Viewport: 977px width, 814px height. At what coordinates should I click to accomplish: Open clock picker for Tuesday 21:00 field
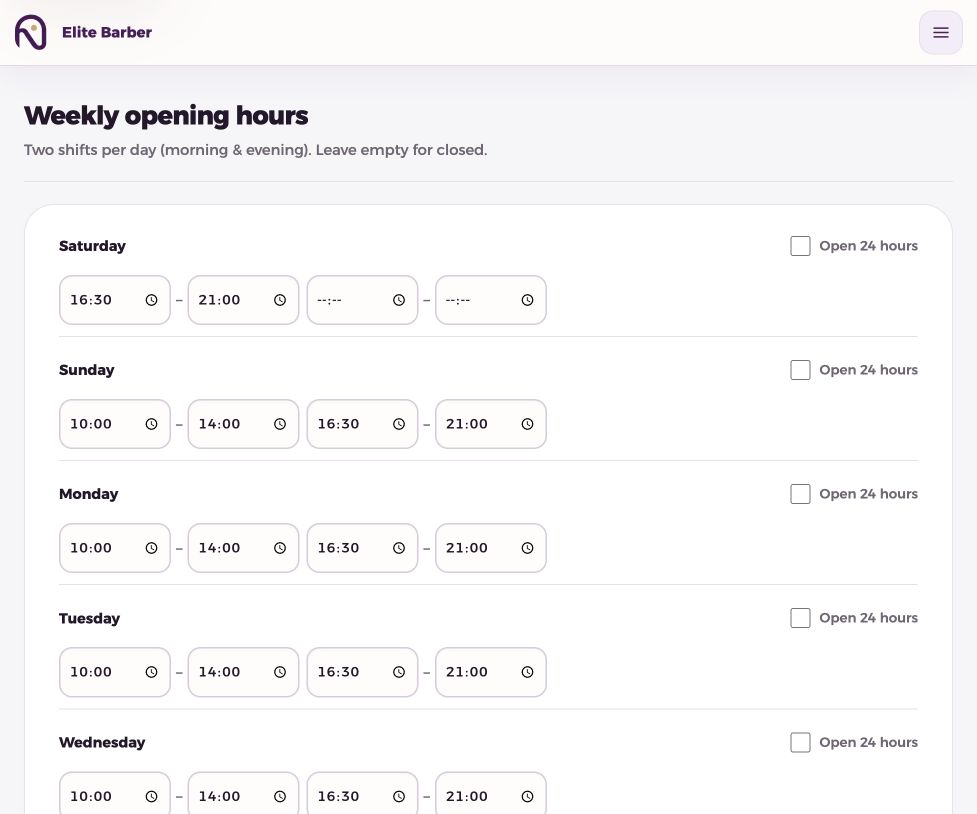click(527, 672)
